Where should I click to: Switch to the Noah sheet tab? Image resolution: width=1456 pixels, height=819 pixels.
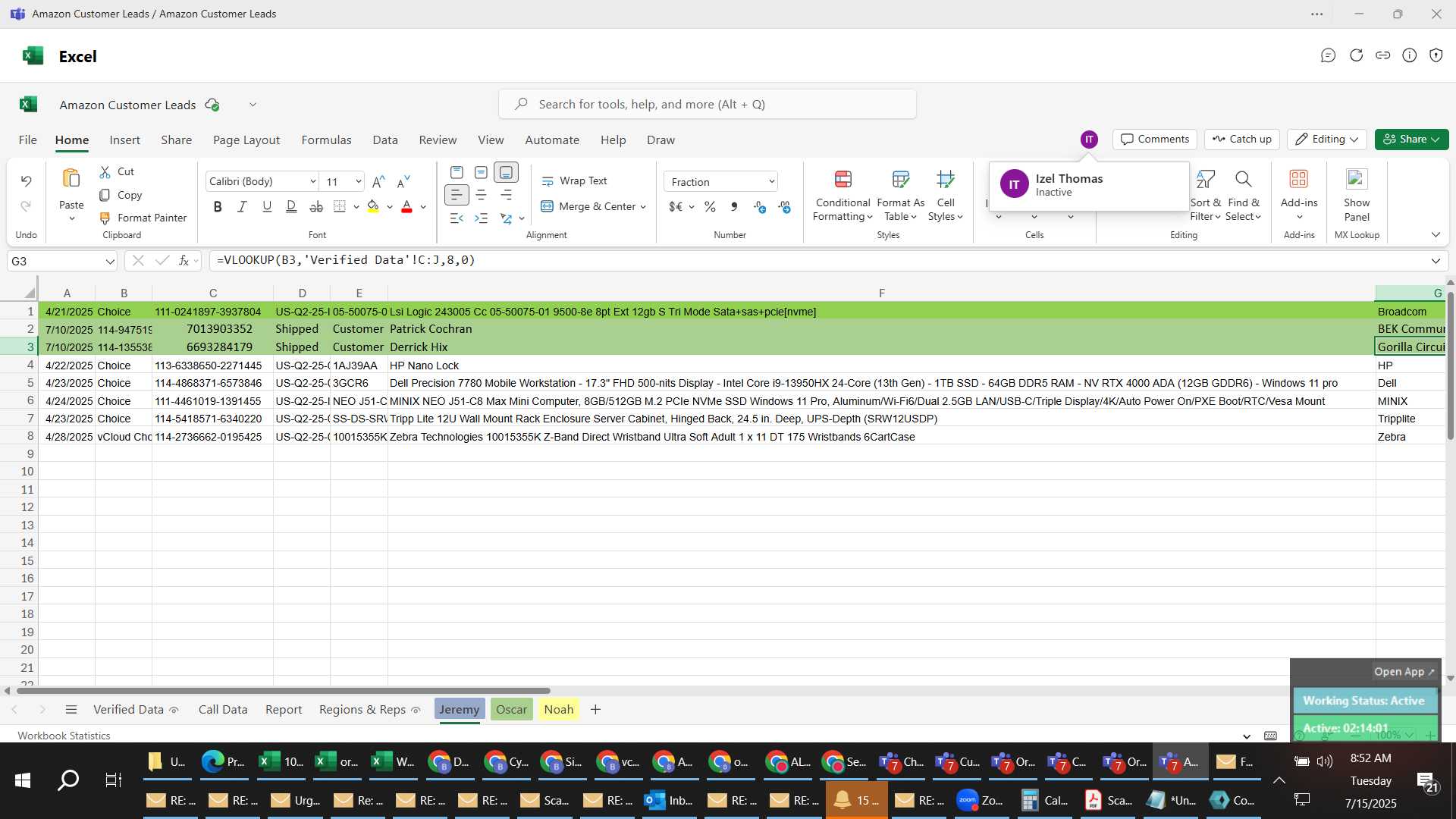558,710
